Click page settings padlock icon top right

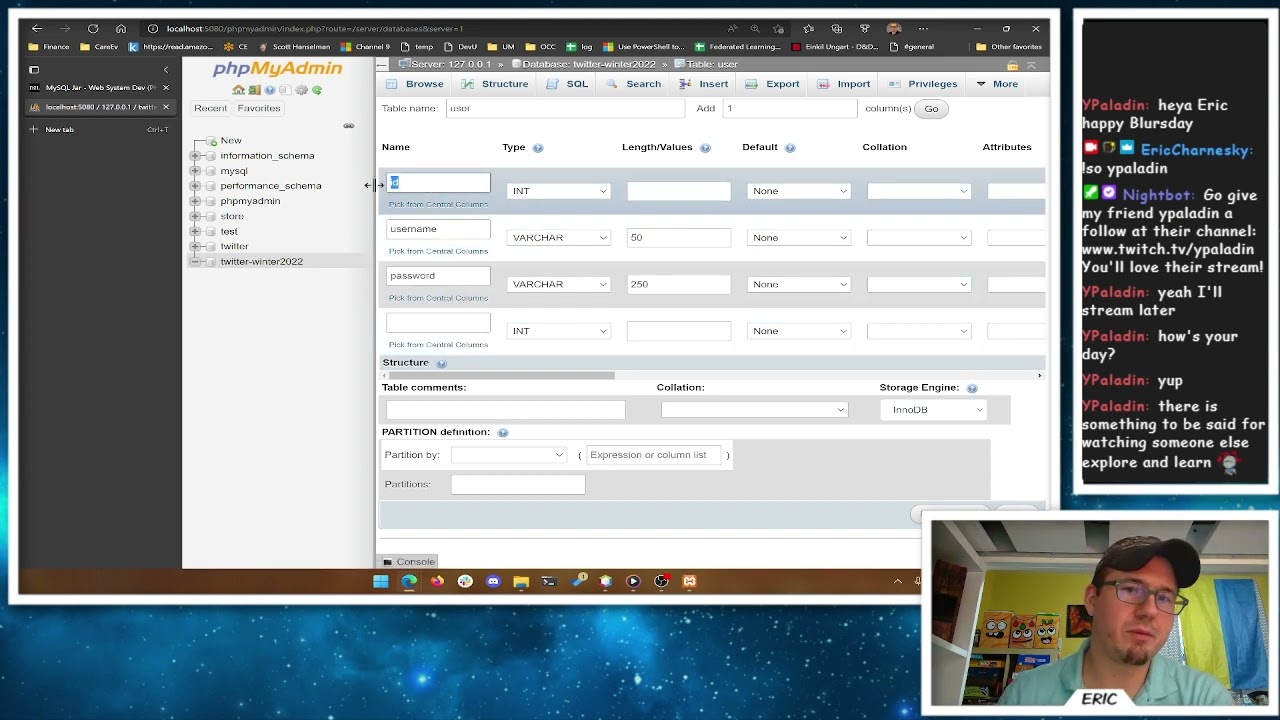tap(1012, 65)
